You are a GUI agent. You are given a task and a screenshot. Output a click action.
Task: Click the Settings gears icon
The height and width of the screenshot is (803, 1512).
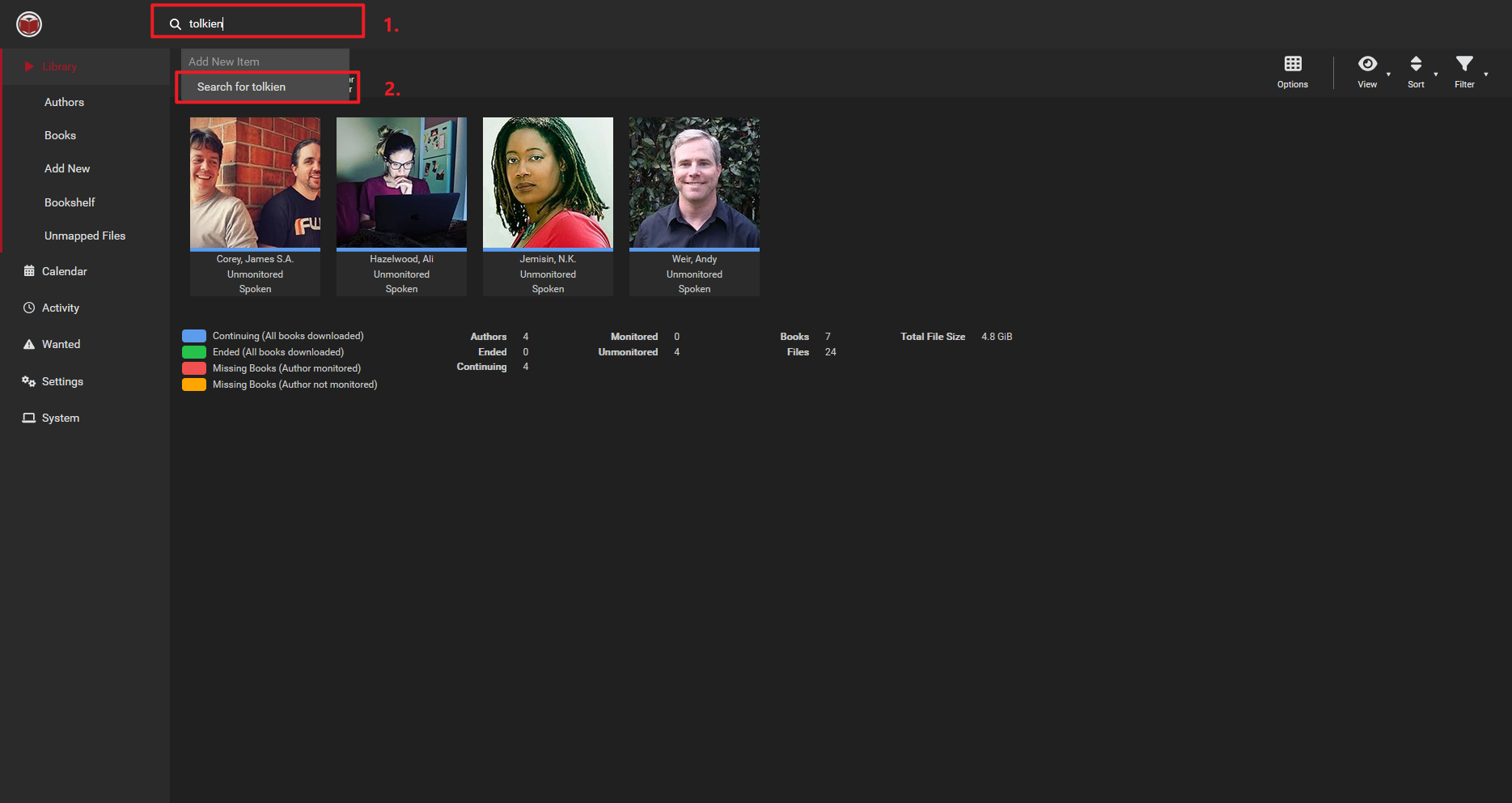tap(29, 381)
